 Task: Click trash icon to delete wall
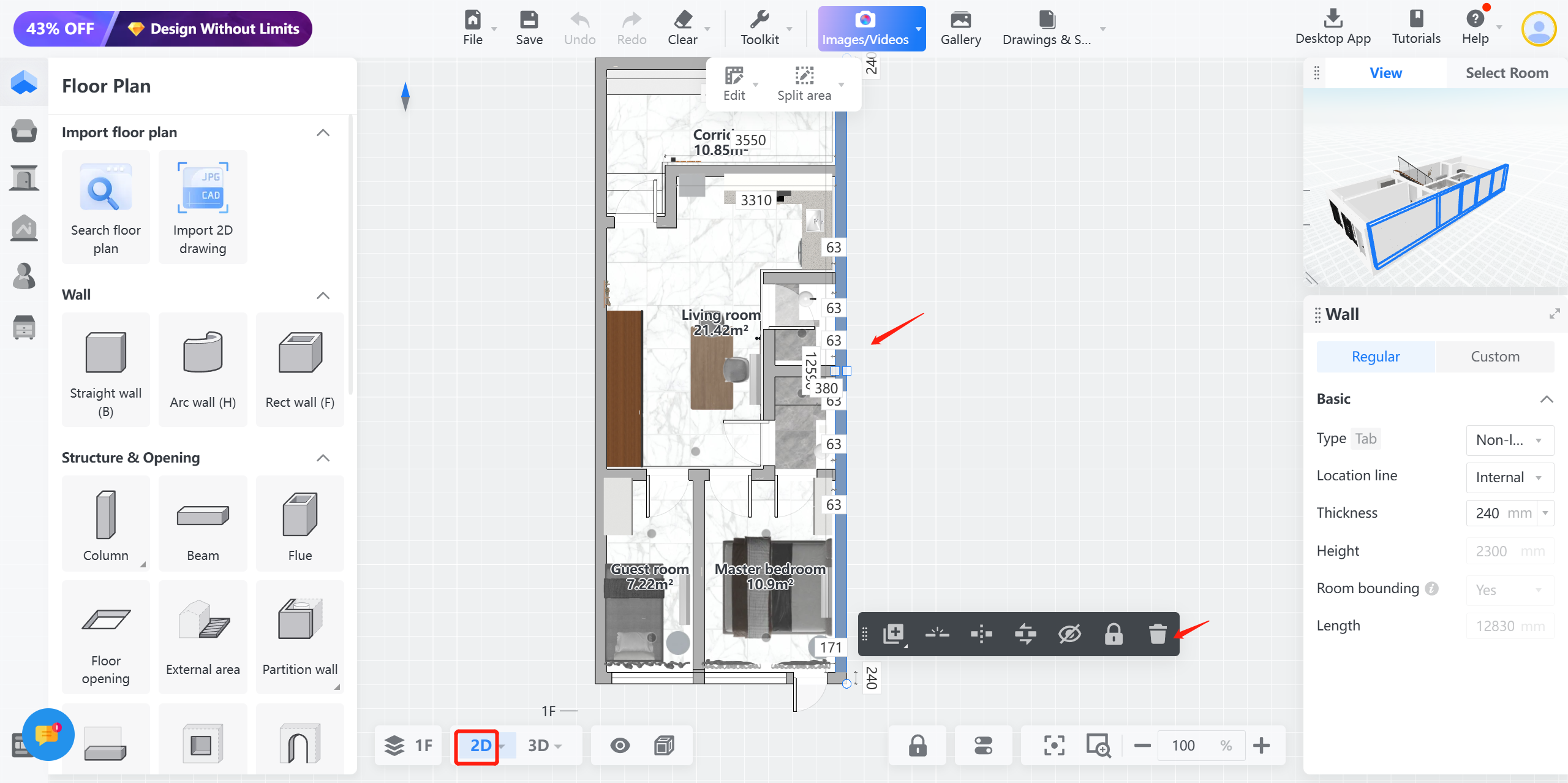tap(1157, 634)
